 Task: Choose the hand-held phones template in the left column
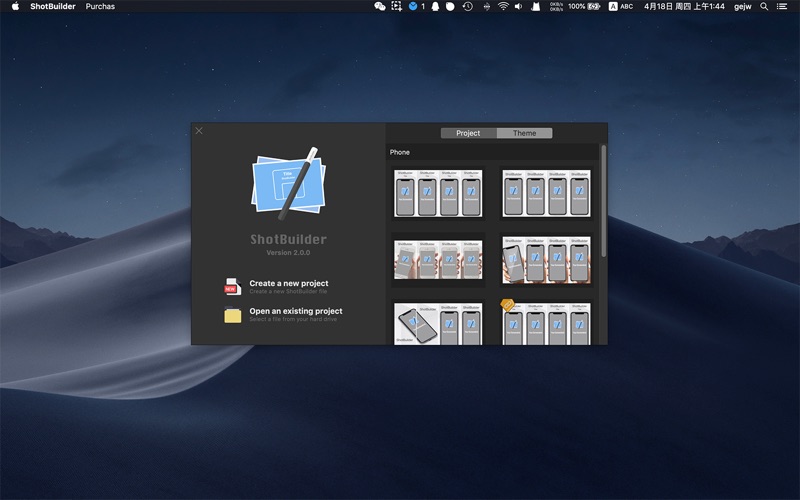438,260
